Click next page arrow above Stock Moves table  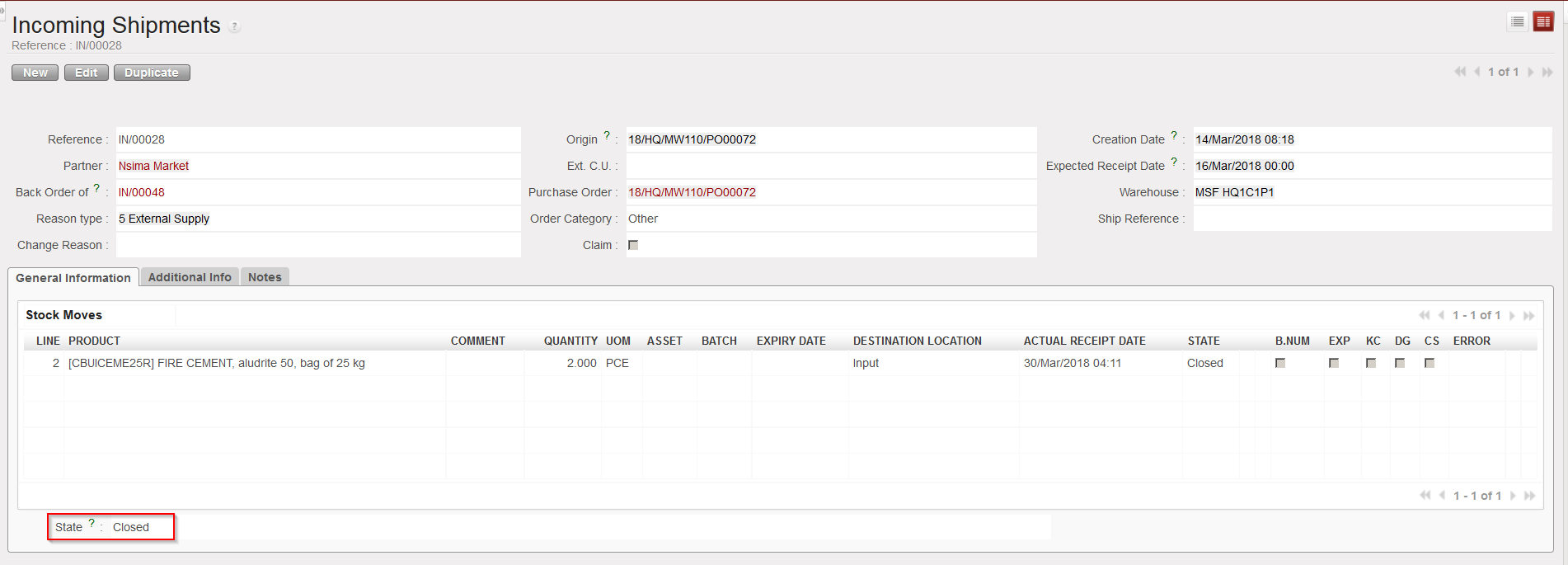point(1512,316)
